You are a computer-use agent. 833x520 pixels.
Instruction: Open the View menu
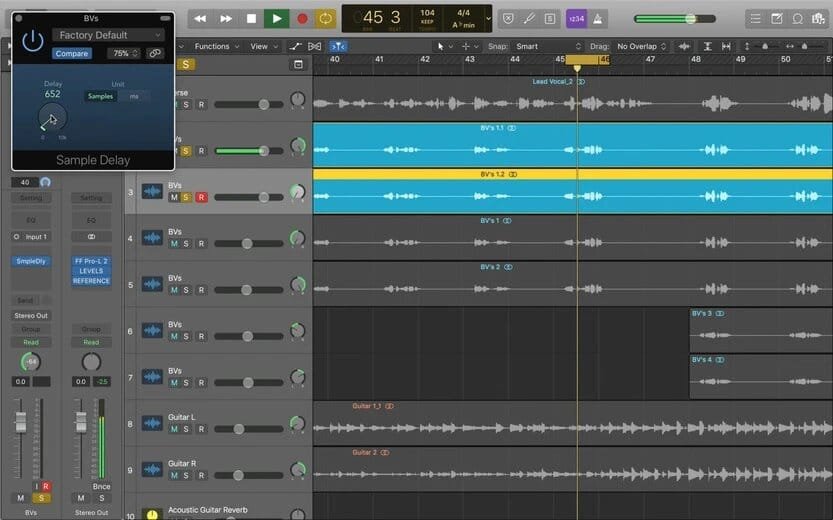pyautogui.click(x=264, y=47)
